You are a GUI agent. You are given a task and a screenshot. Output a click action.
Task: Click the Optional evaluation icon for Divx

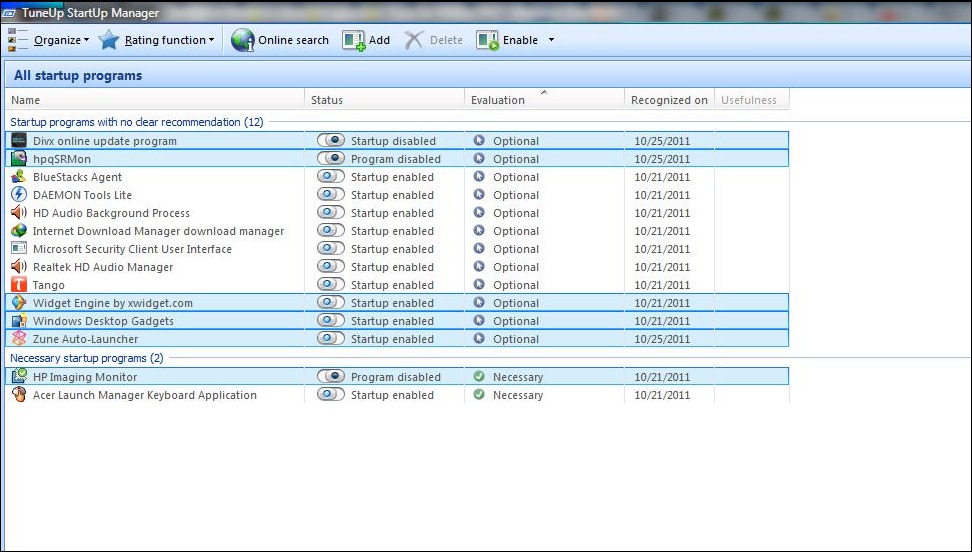point(479,140)
